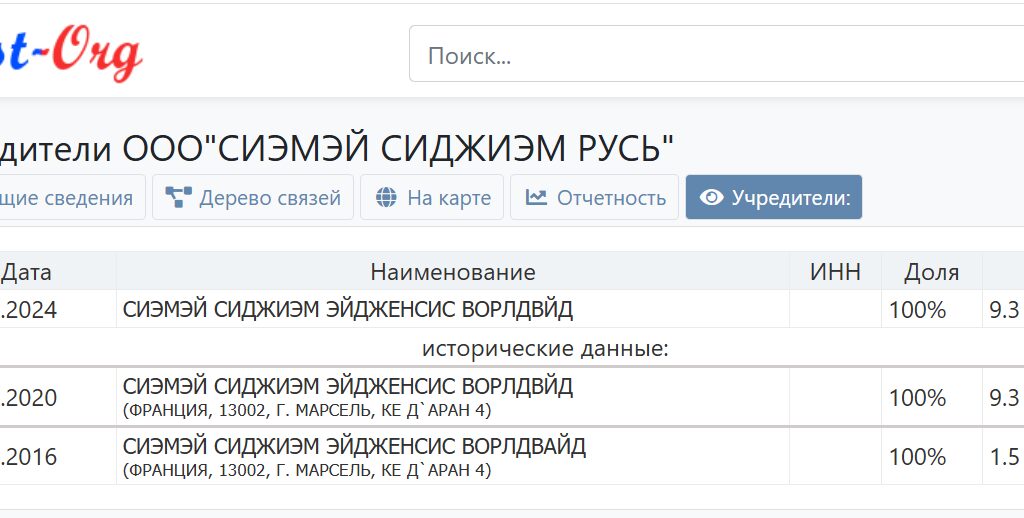Click the eye icon on Учредители

(x=711, y=198)
